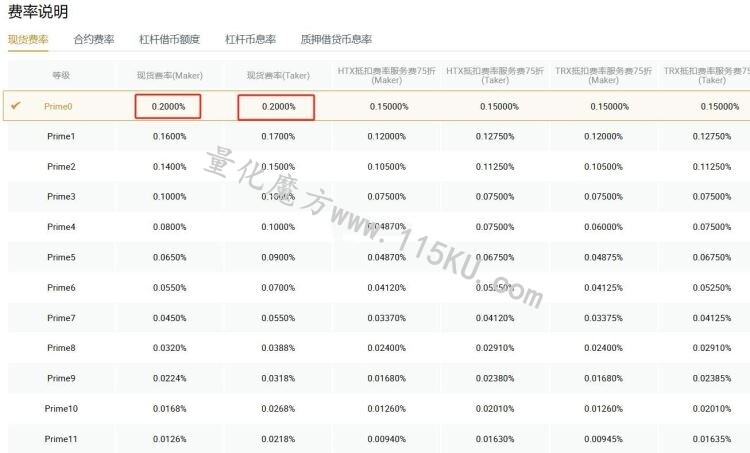The height and width of the screenshot is (453, 750).
Task: Select the Prime1 level label
Action: click(x=61, y=136)
